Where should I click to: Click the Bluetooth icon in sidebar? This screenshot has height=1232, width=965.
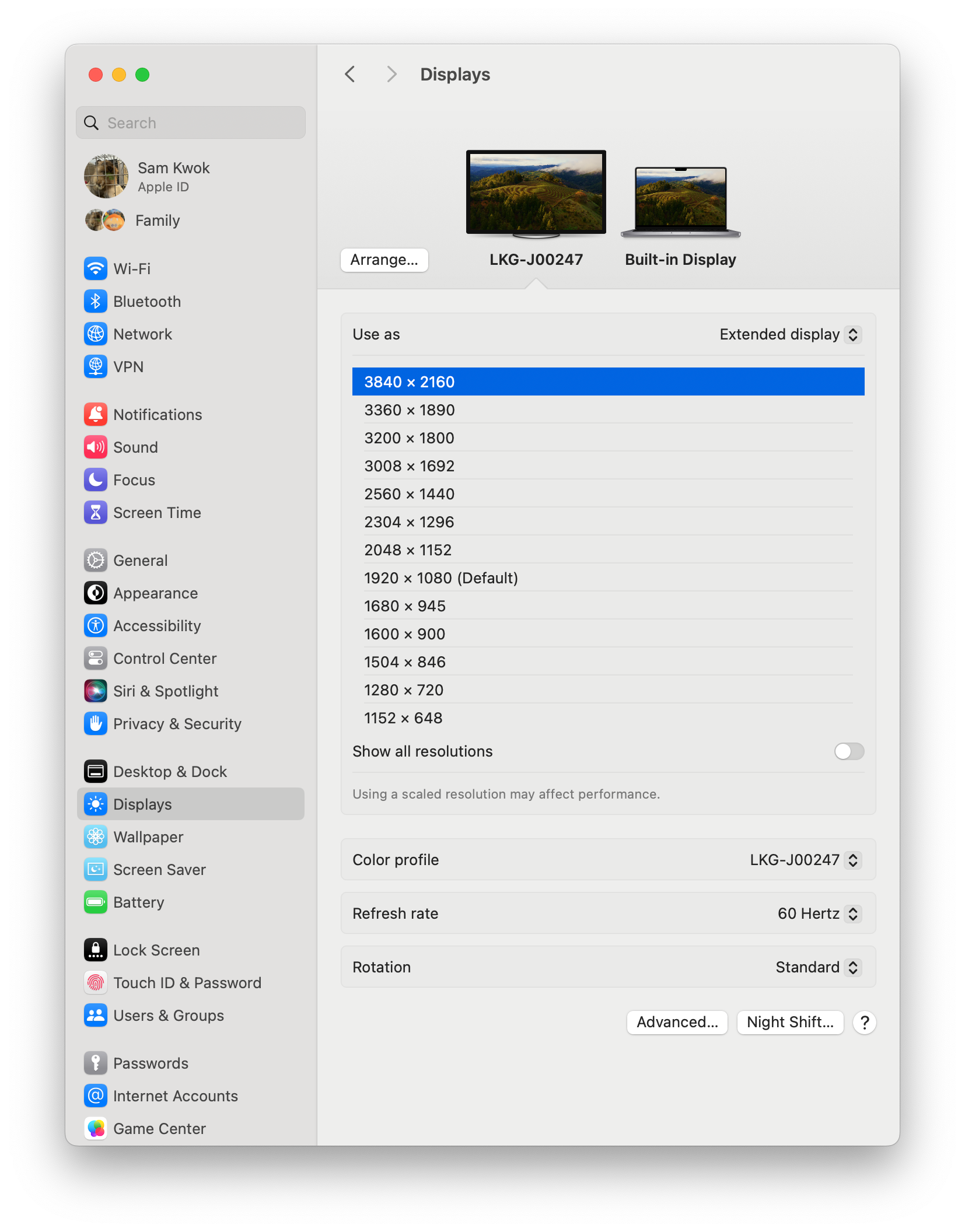pos(96,302)
